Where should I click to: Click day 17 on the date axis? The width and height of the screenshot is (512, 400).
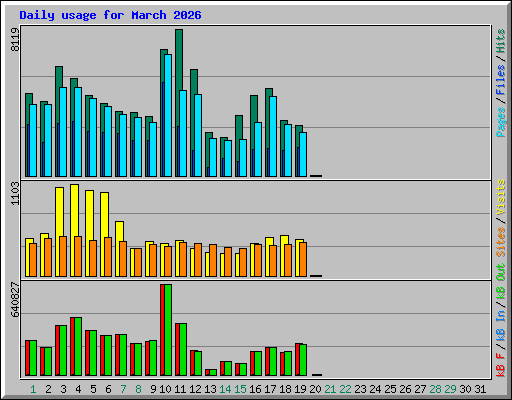(270, 389)
